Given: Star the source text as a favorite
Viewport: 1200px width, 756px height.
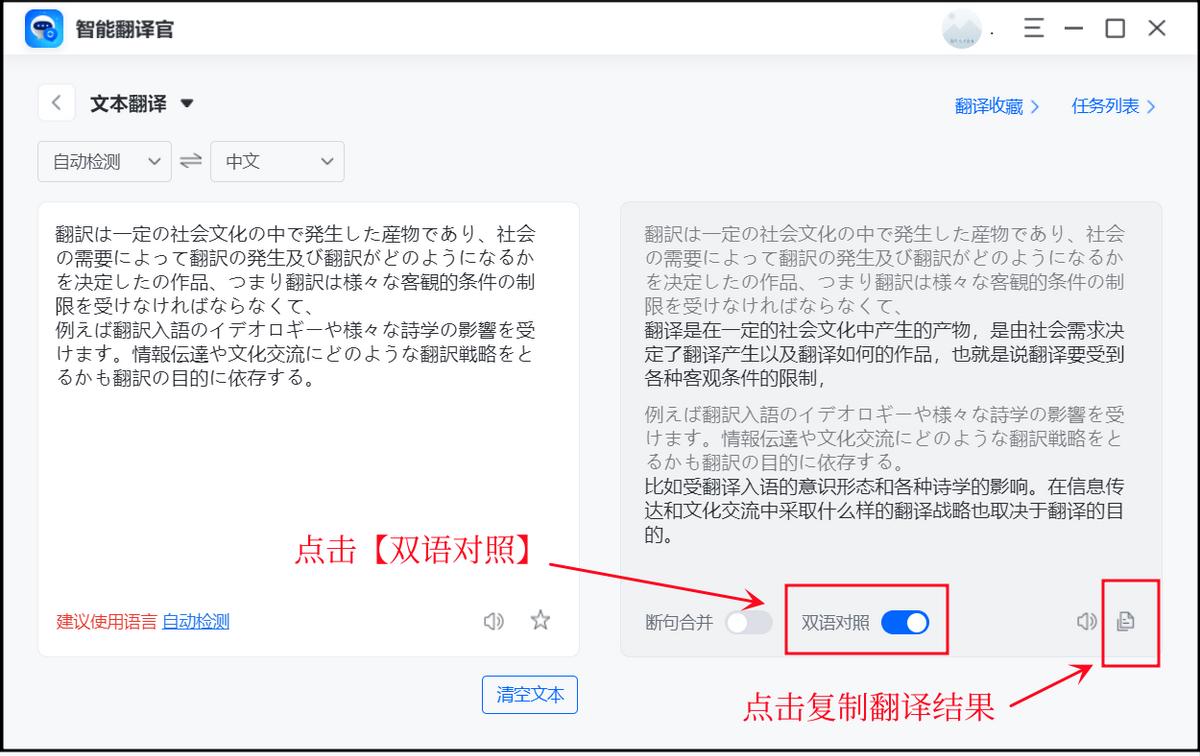Looking at the screenshot, I should (x=540, y=621).
